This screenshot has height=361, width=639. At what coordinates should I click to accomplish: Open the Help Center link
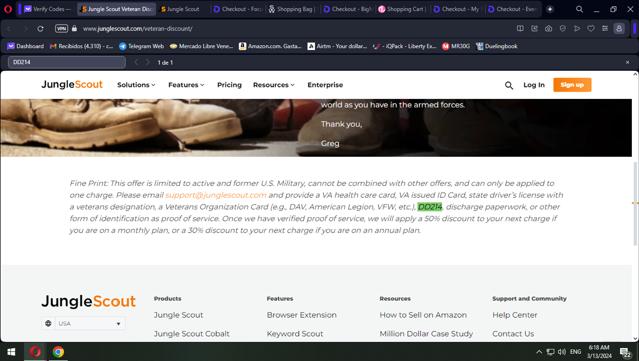point(515,315)
